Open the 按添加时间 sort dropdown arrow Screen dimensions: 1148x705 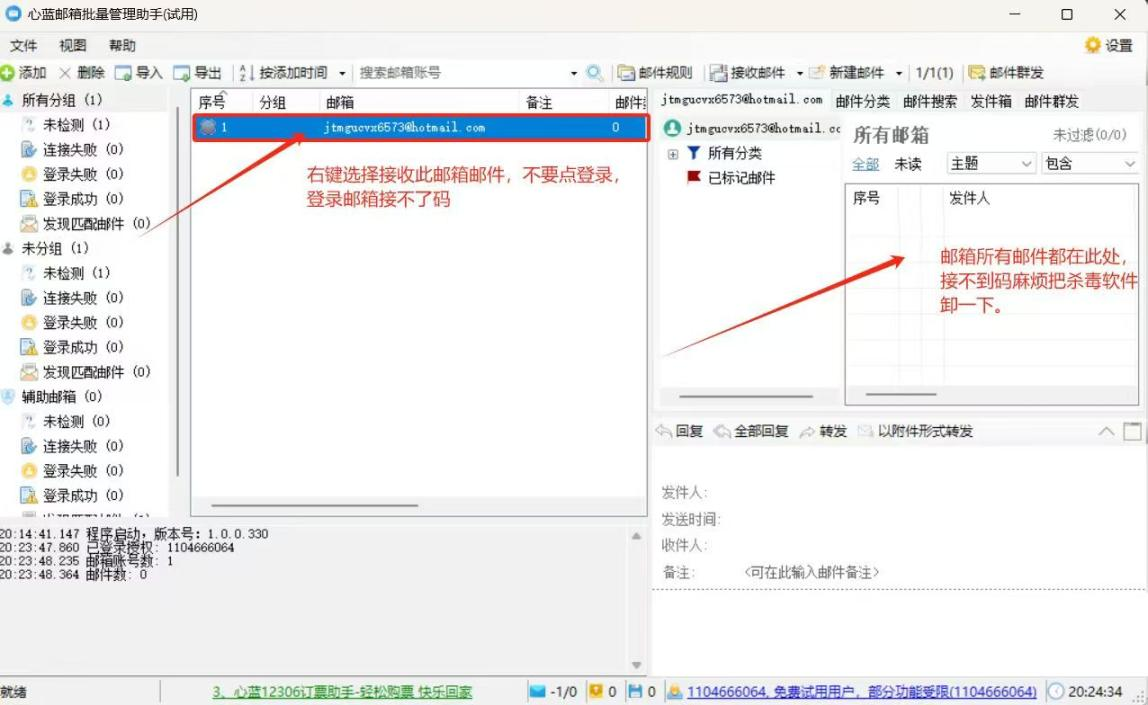[x=342, y=73]
